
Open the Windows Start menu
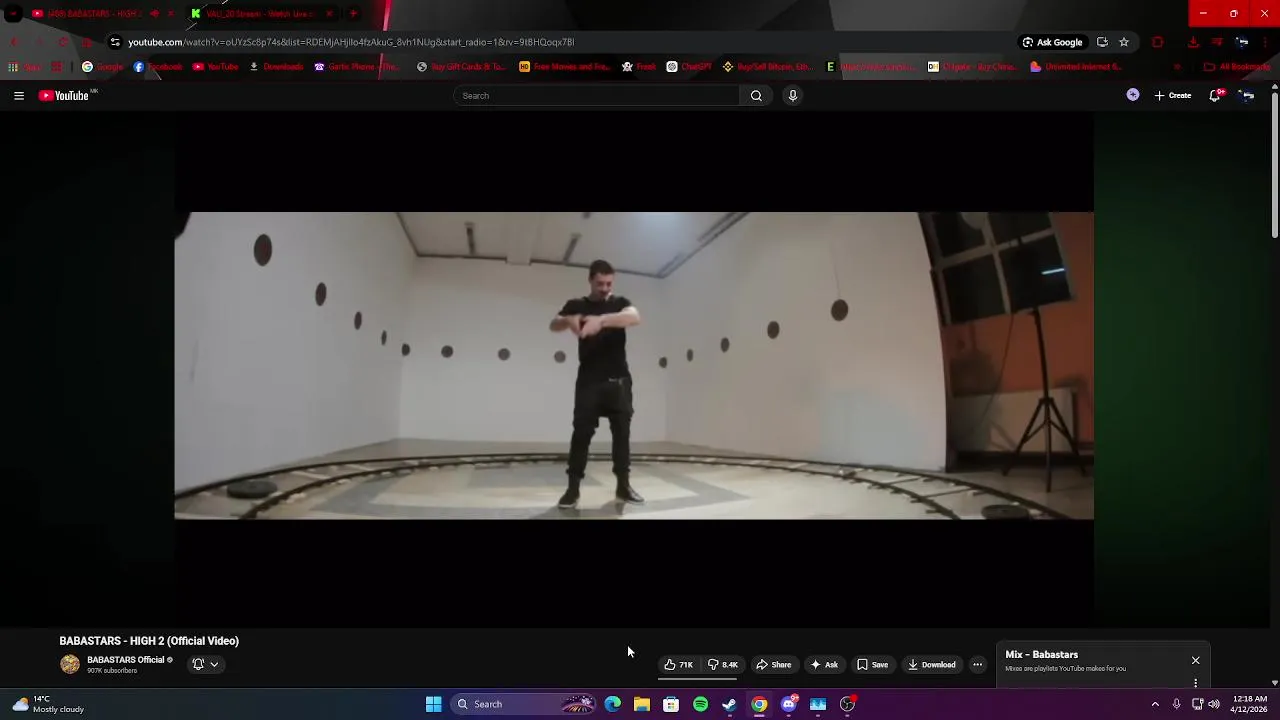tap(434, 704)
